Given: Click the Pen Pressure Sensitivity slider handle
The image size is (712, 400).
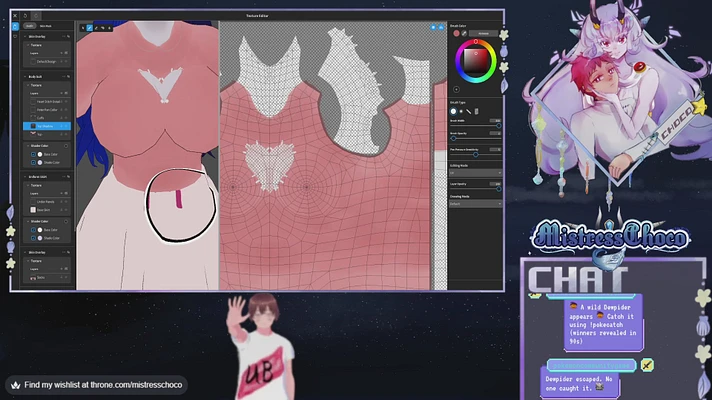Looking at the screenshot, I should pos(475,155).
